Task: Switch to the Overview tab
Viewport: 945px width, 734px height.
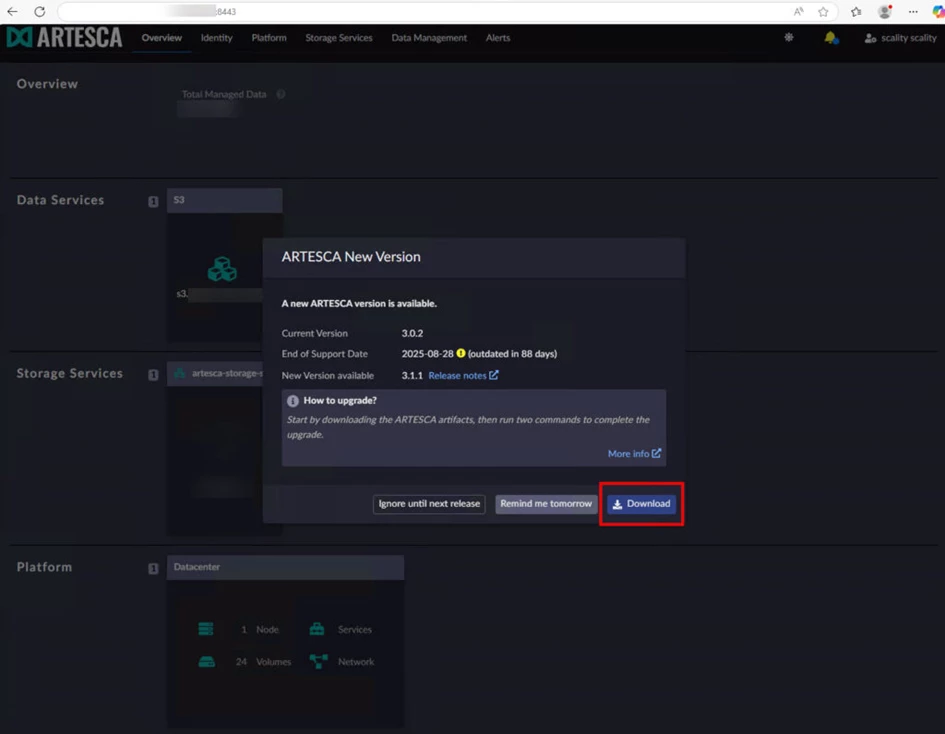Action: coord(162,38)
